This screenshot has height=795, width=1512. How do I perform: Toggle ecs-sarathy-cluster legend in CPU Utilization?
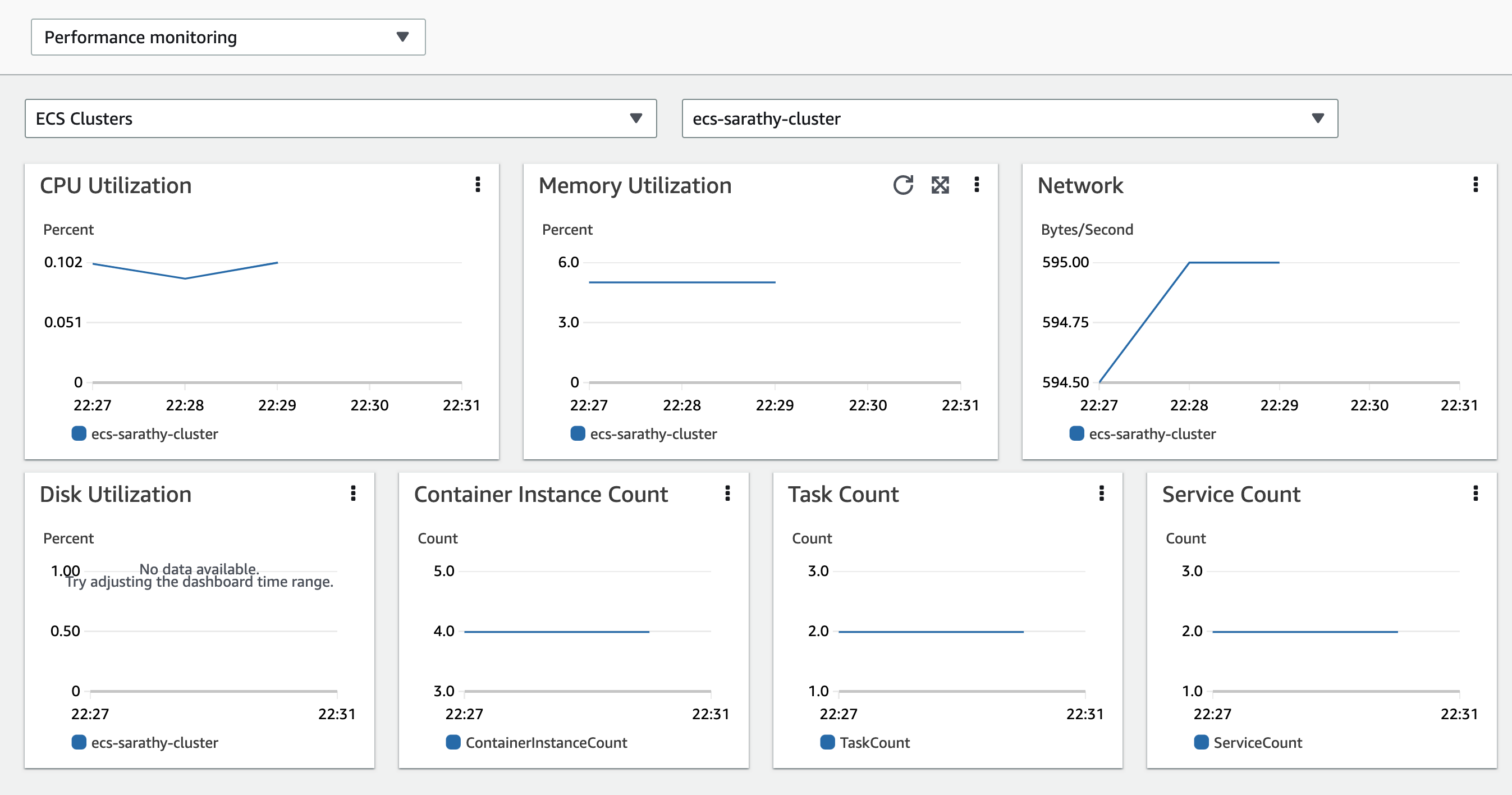pyautogui.click(x=154, y=434)
